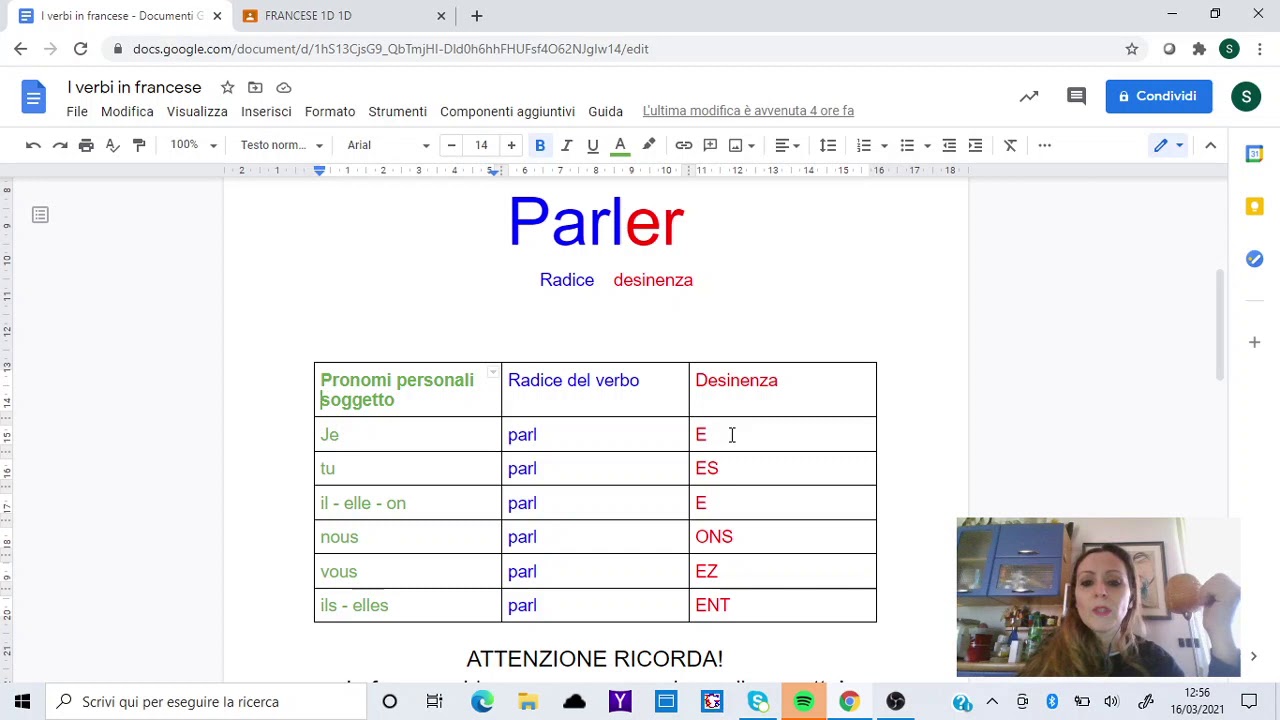This screenshot has width=1280, height=720.
Task: Star the document I verbi in francese
Action: coord(227,87)
